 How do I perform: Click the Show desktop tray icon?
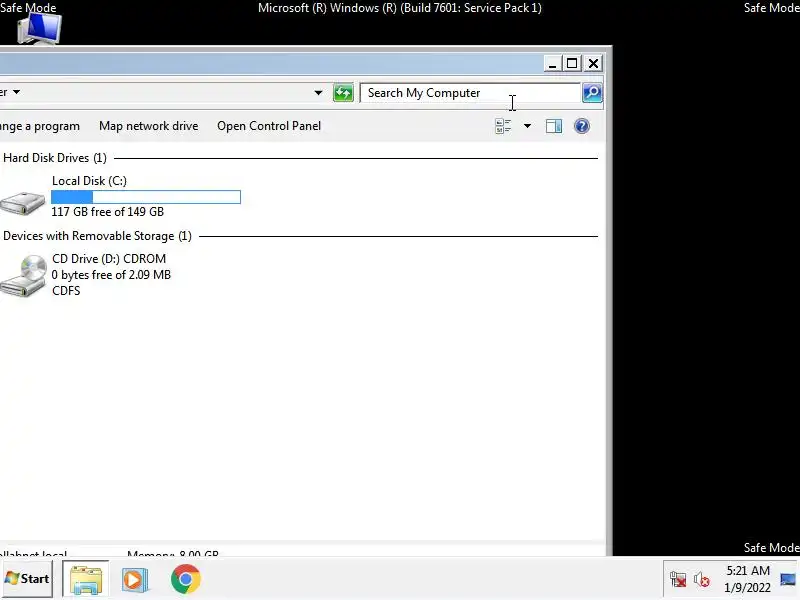coord(789,579)
